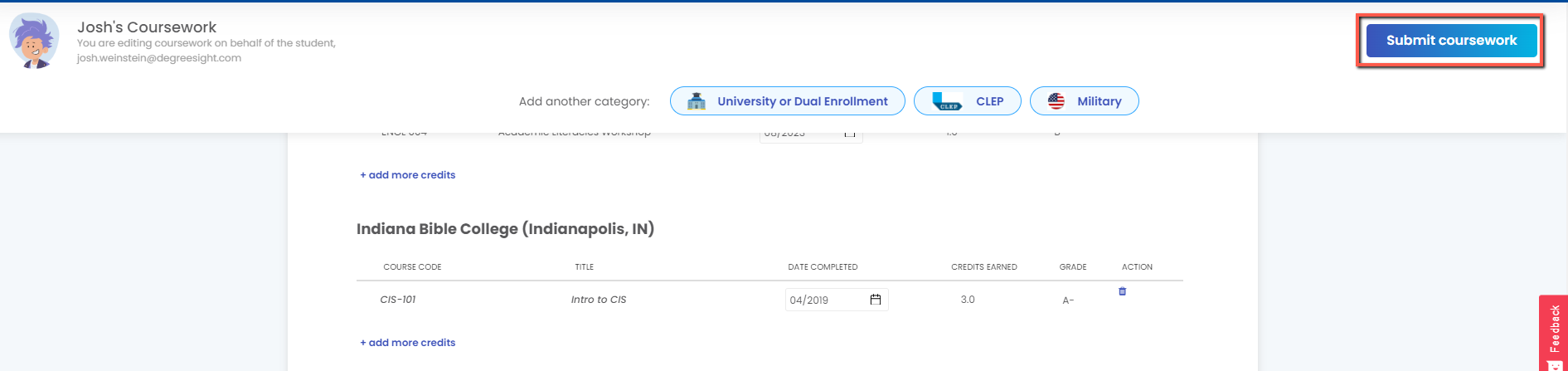Screen dimensions: 1568x371
Task: Open calendar picker for 04/2019 date
Action: click(x=875, y=300)
